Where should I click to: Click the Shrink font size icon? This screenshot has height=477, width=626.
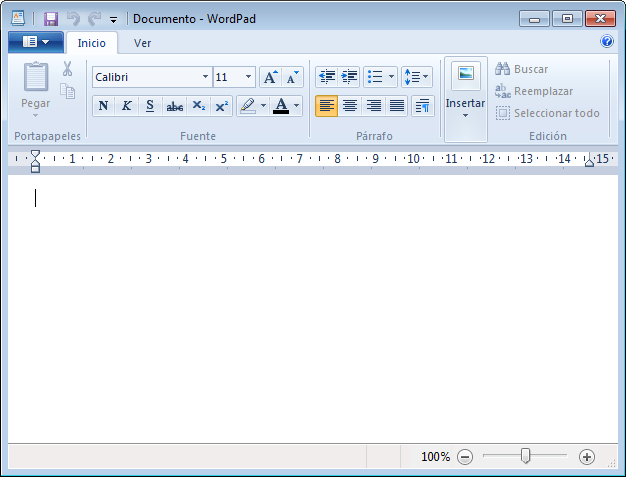[x=292, y=77]
